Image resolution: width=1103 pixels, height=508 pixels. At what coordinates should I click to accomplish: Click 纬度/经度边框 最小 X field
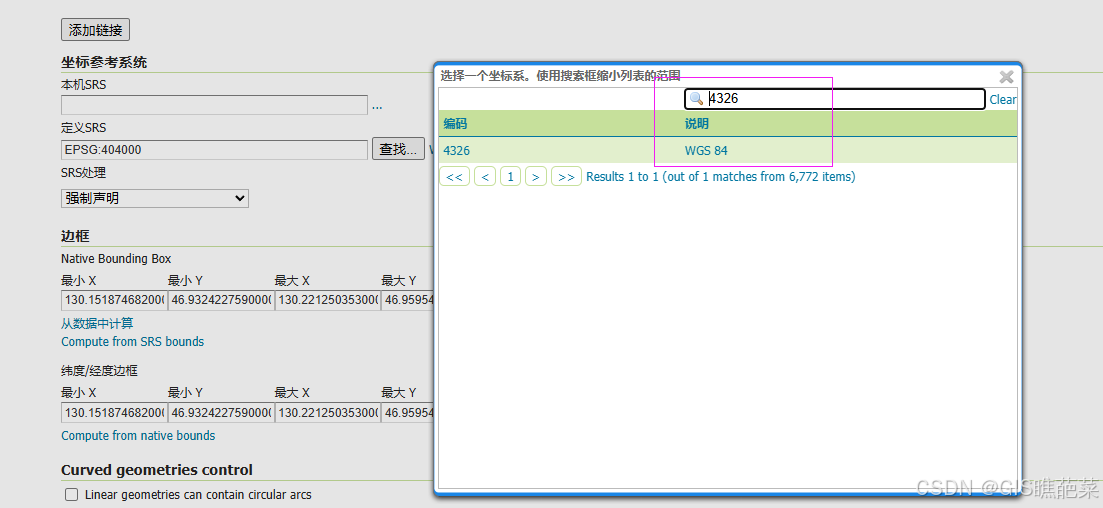[114, 412]
